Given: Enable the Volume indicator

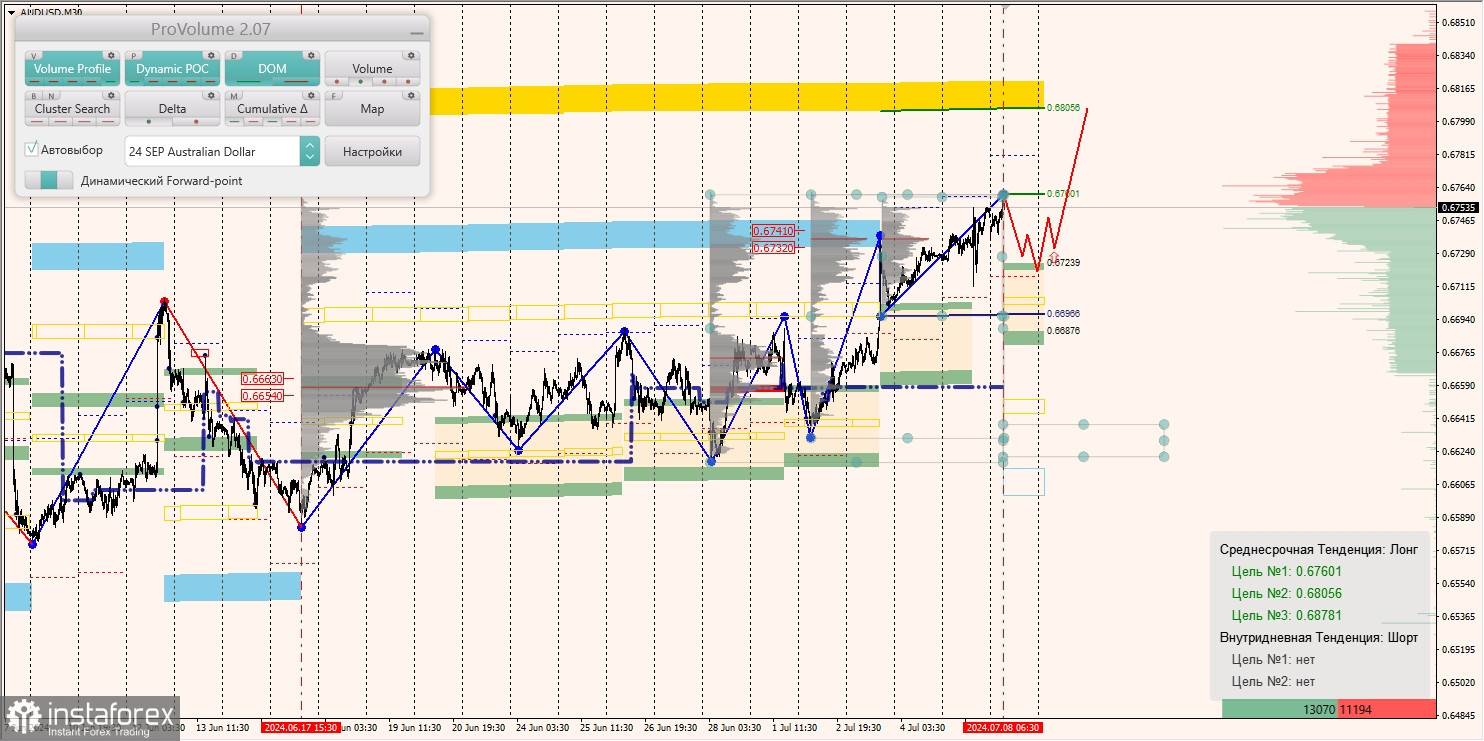Looking at the screenshot, I should click(x=372, y=69).
